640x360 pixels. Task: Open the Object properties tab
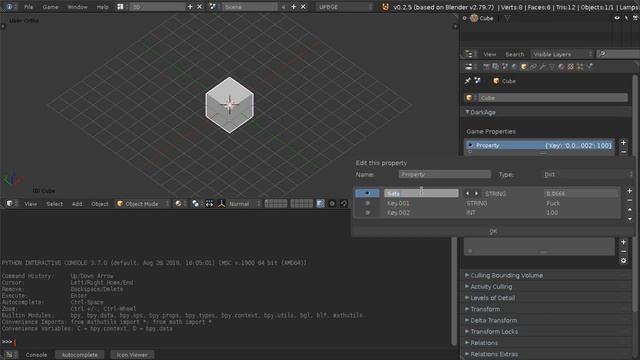pos(524,67)
